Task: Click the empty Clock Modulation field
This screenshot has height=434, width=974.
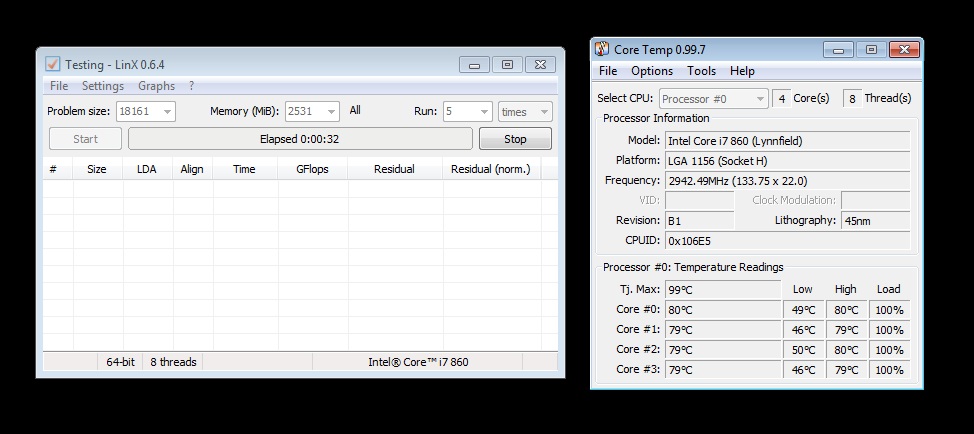Action: (x=876, y=201)
